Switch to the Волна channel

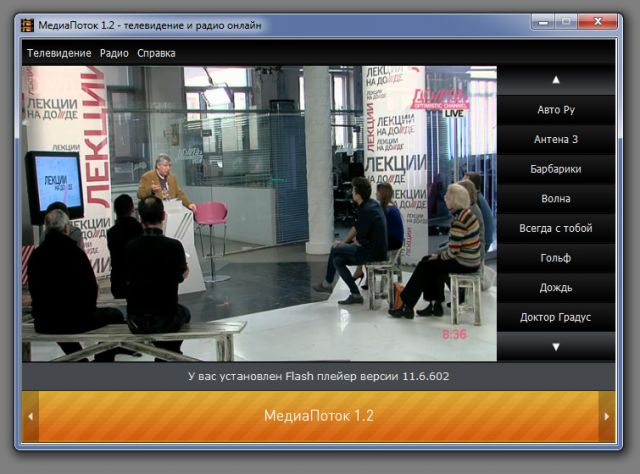556,199
